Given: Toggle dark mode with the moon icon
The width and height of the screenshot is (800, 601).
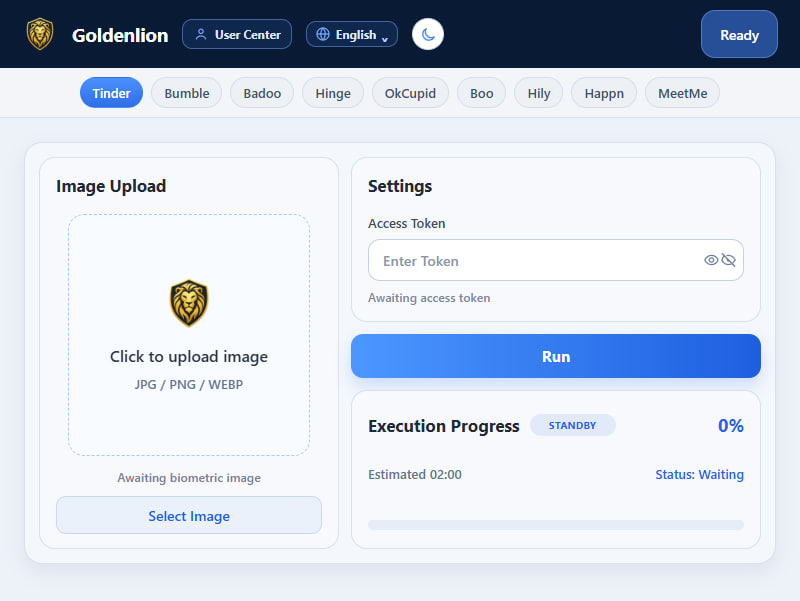Looking at the screenshot, I should [428, 34].
